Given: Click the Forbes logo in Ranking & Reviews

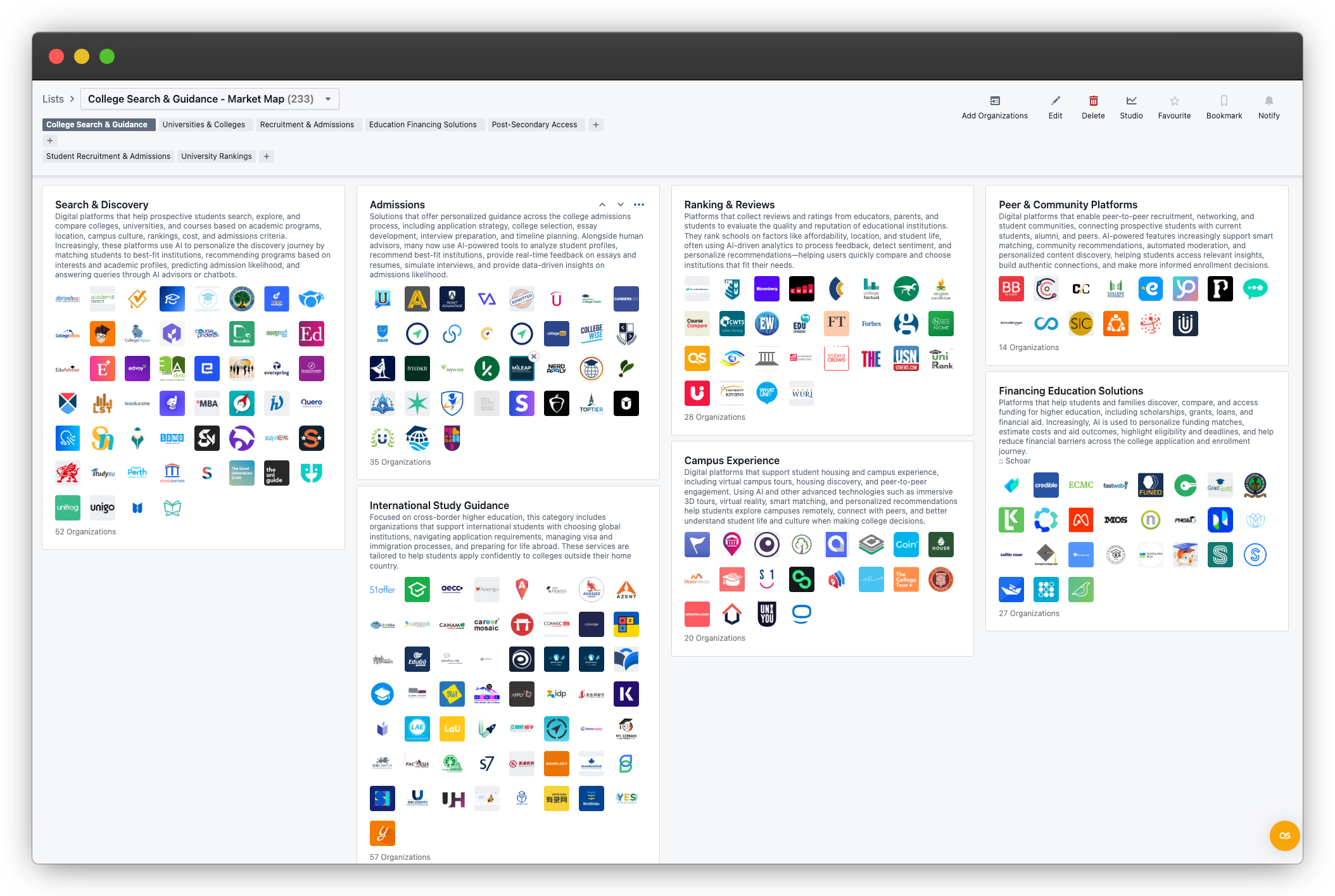Looking at the screenshot, I should [x=871, y=324].
